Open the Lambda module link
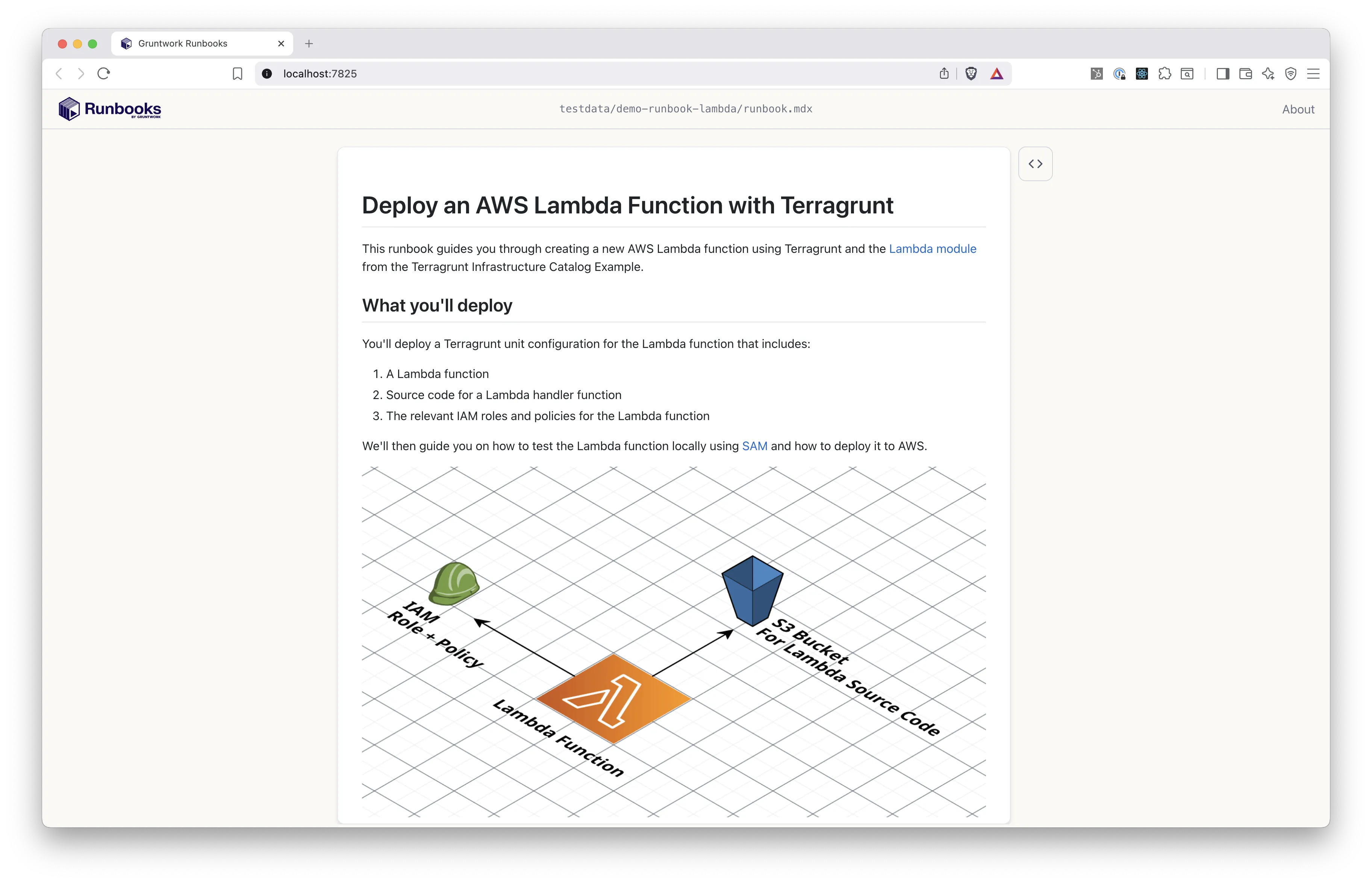This screenshot has width=1372, height=883. click(x=932, y=249)
